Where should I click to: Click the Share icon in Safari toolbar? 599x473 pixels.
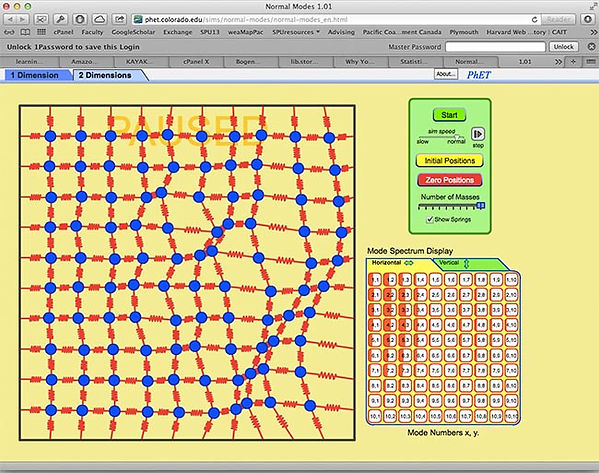tap(119, 19)
